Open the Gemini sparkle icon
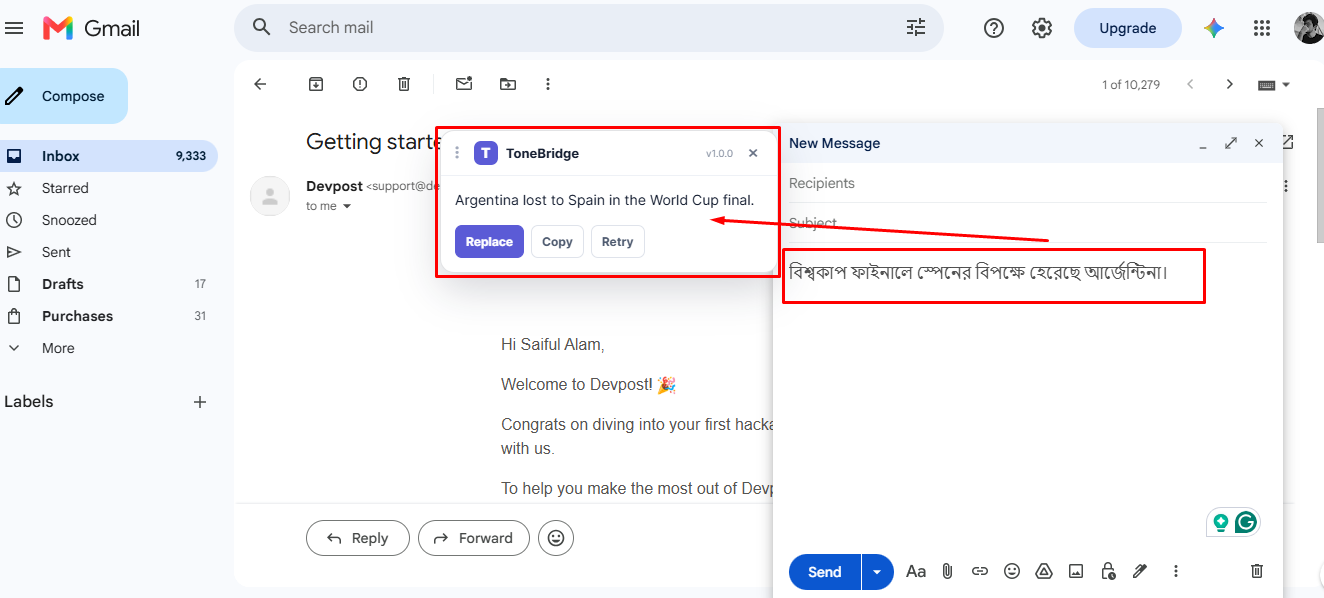 (1214, 28)
